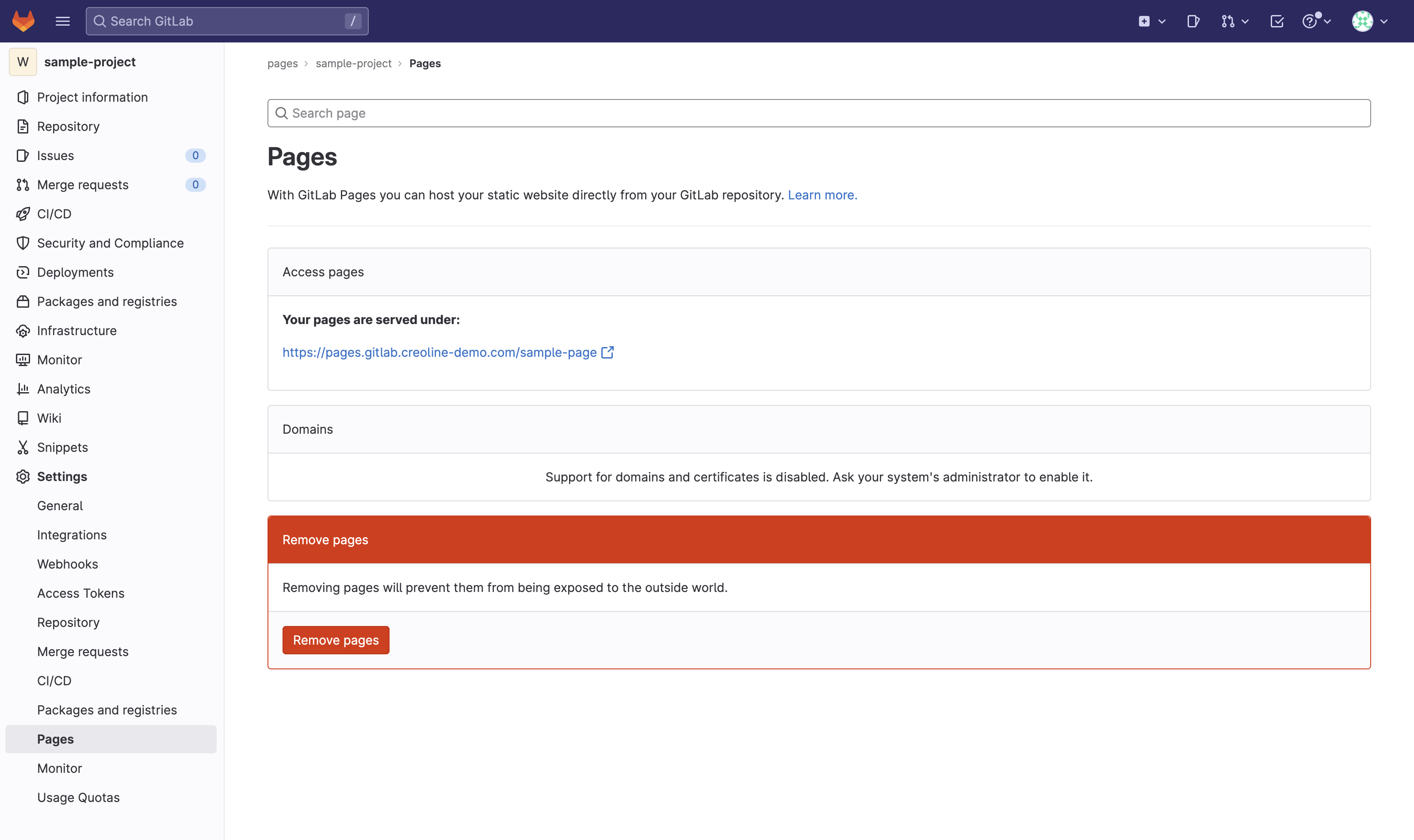Viewport: 1414px width, 840px height.
Task: Open the sample-project title in sidebar
Action: coord(90,62)
